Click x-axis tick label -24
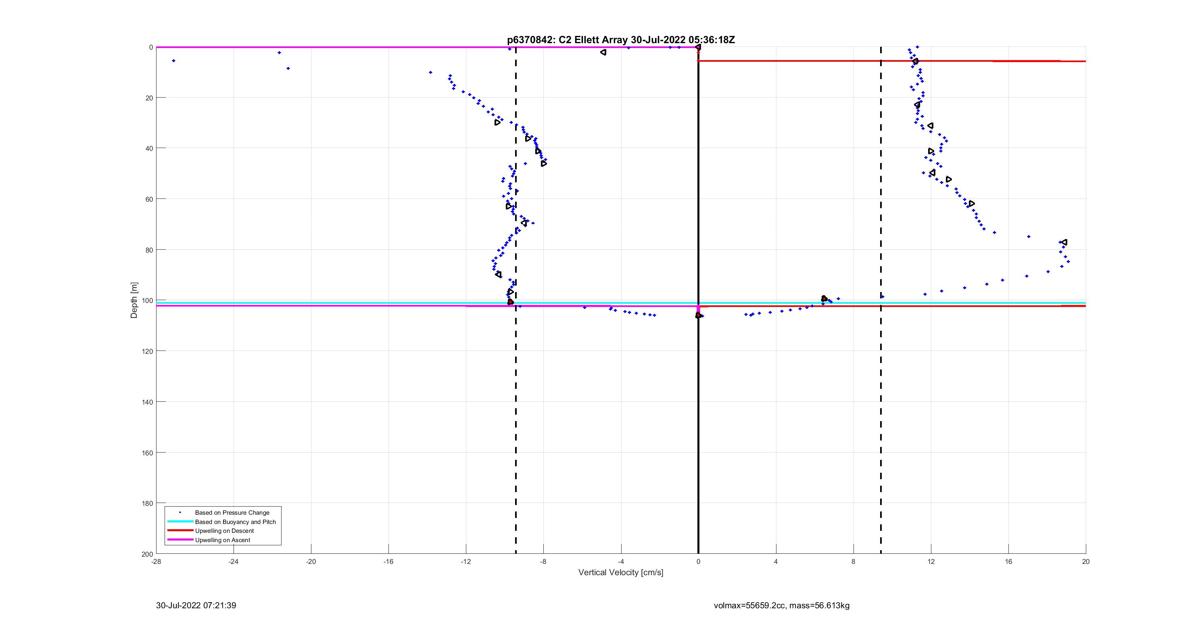This screenshot has height=622, width=1200. (233, 561)
